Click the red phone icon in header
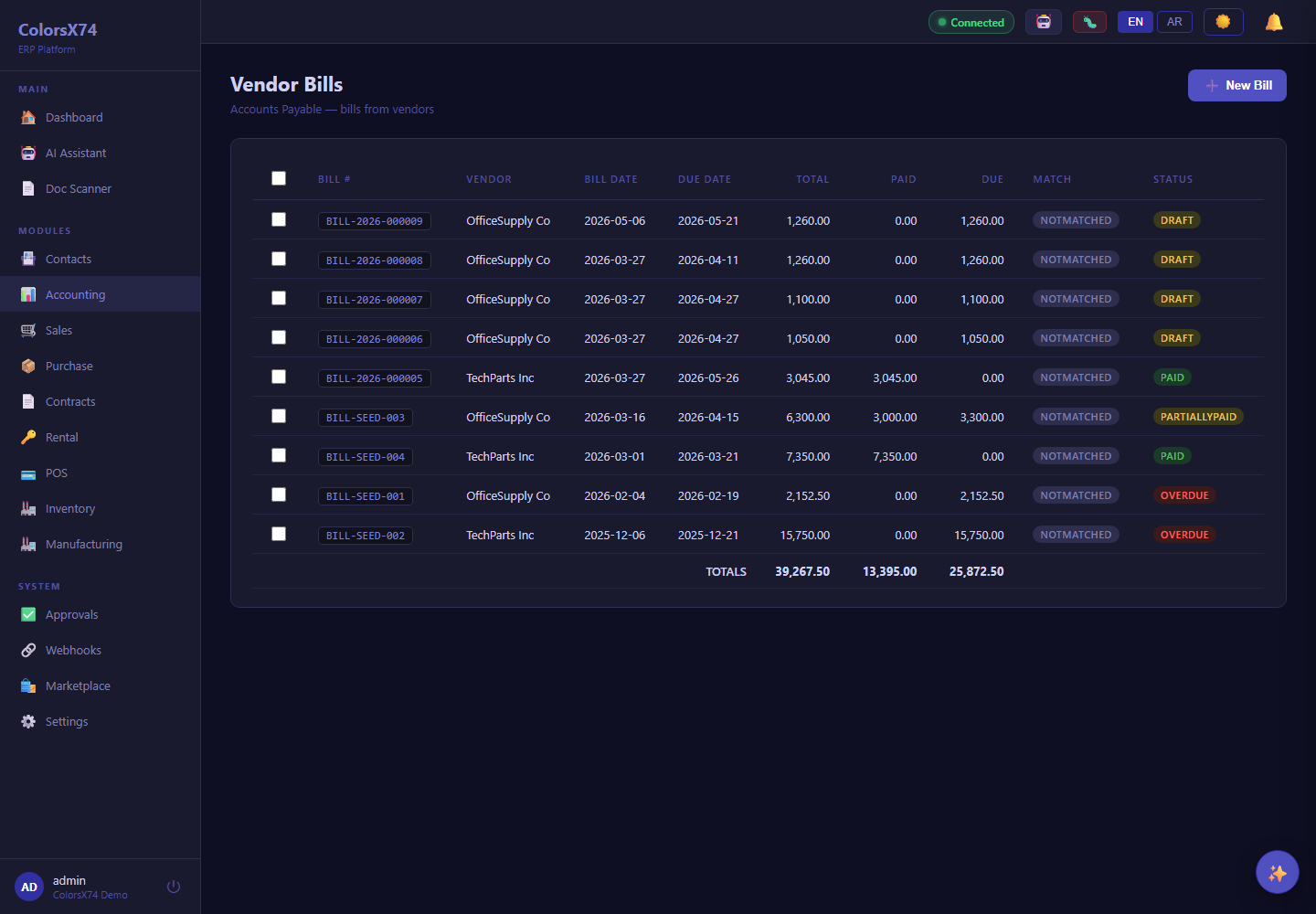The image size is (1316, 914). pyautogui.click(x=1089, y=22)
